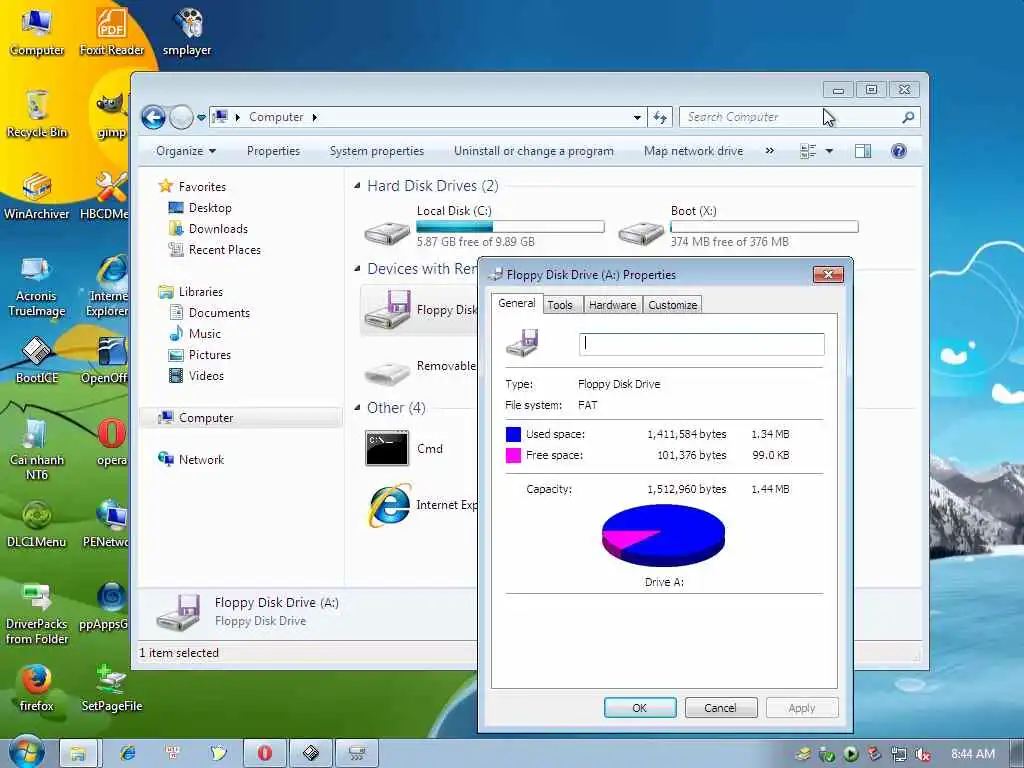This screenshot has height=768, width=1024.
Task: Select the Floppy Disk drive icon in Explorer
Action: point(388,310)
